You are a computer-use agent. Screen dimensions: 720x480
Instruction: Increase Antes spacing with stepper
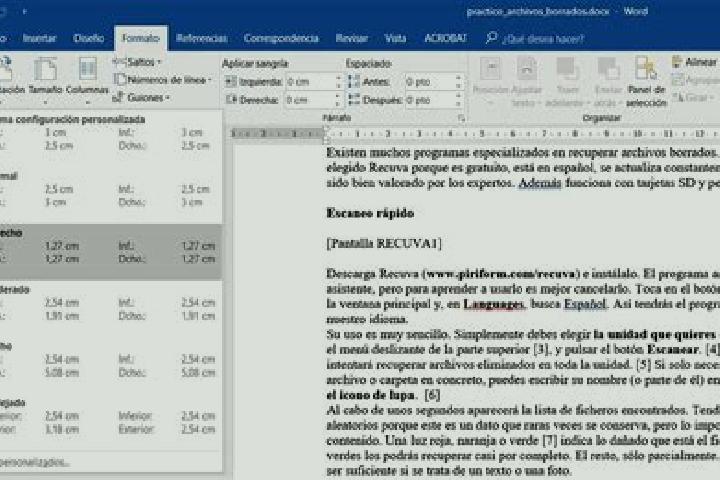[458, 79]
